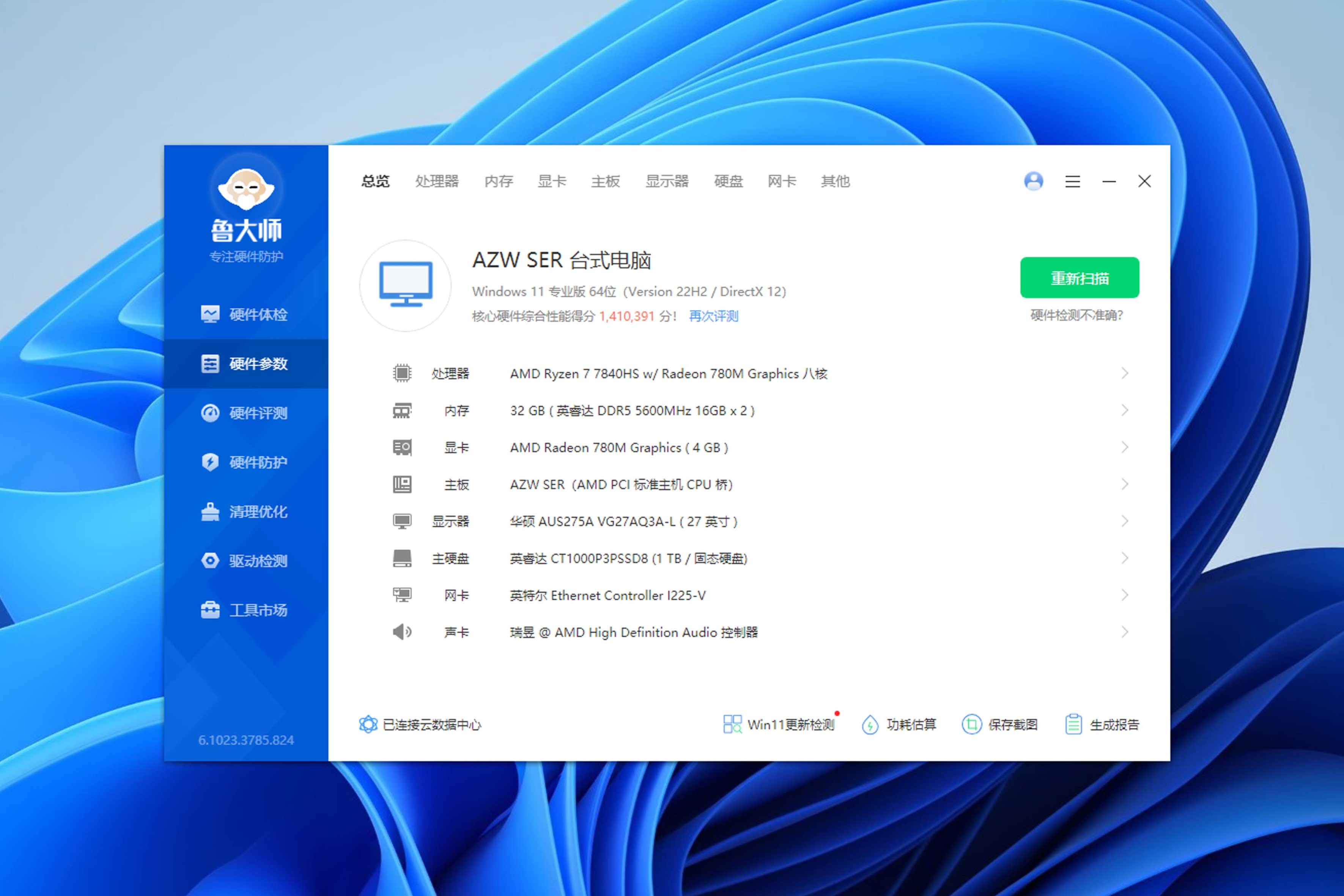Click 硬件检测不准确? link
The image size is (1344, 896).
pos(1076,315)
